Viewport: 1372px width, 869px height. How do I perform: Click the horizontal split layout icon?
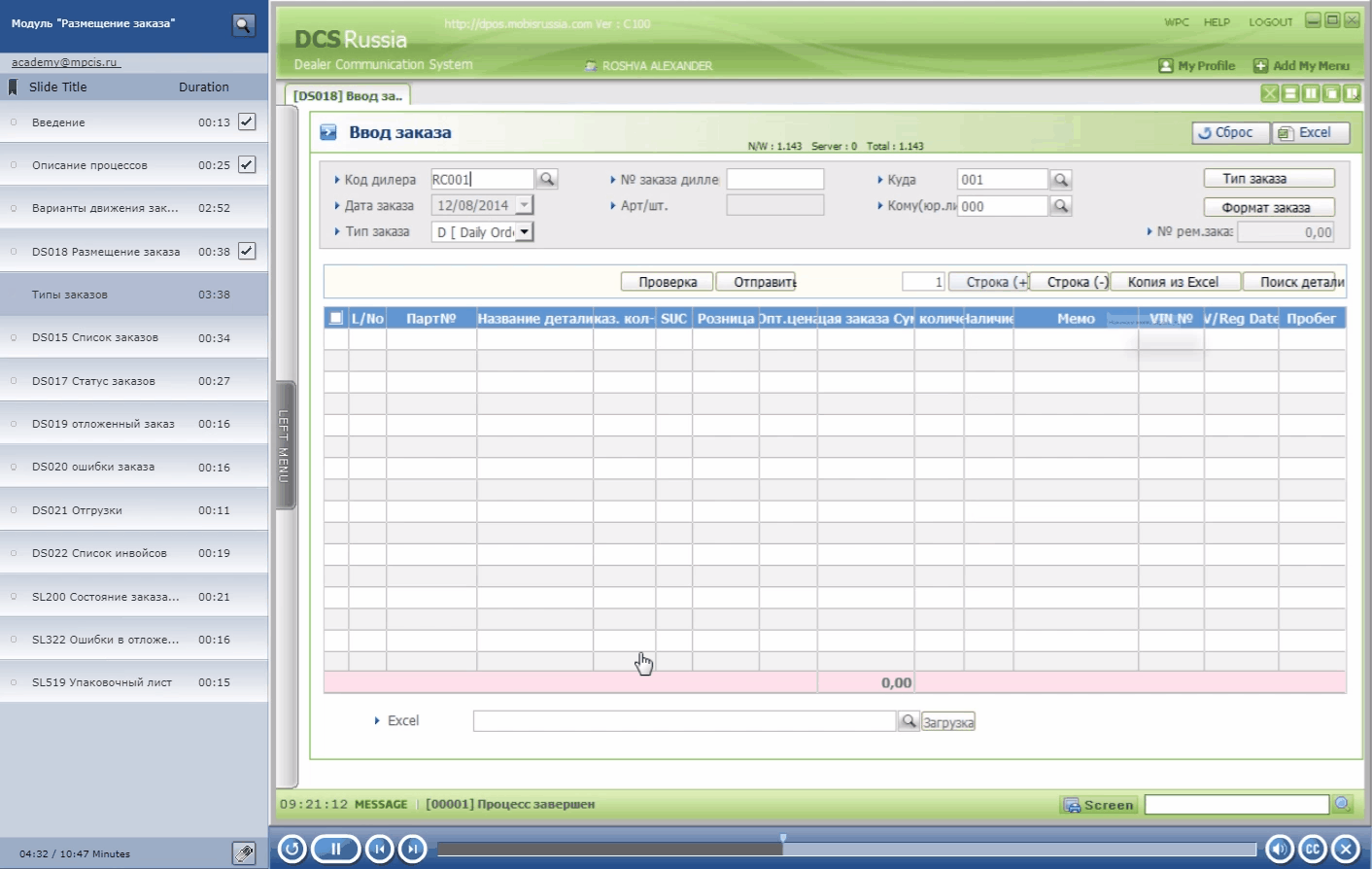1290,93
